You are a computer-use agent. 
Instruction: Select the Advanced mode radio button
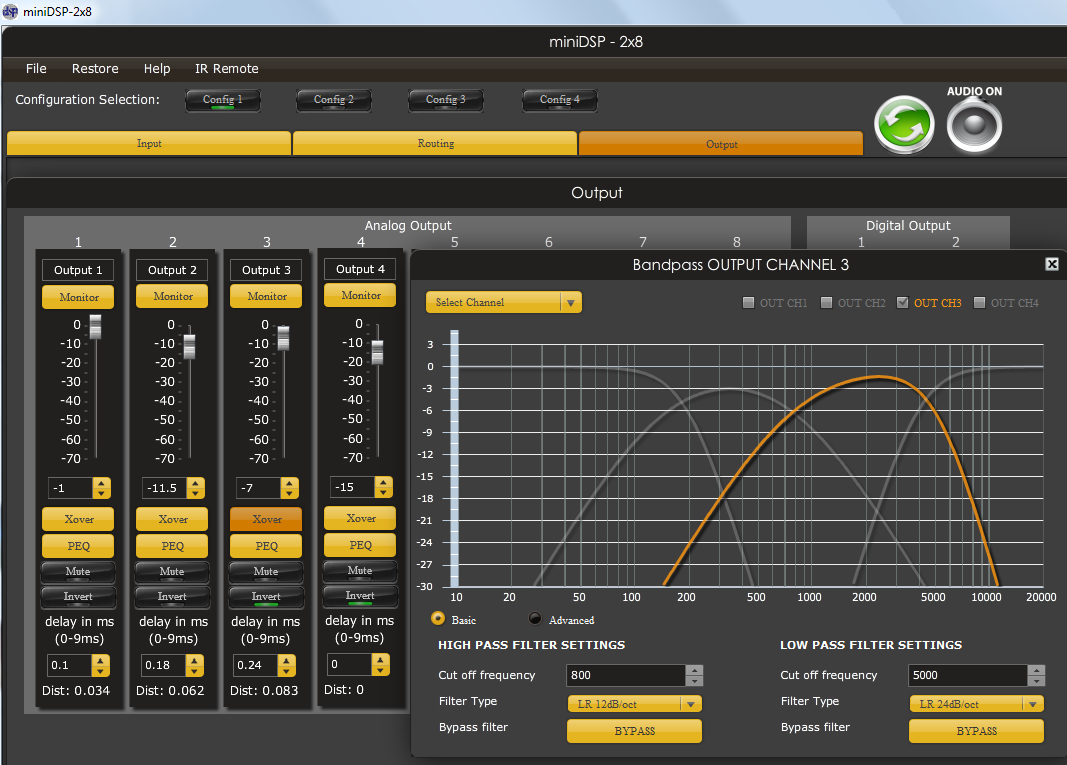(536, 619)
